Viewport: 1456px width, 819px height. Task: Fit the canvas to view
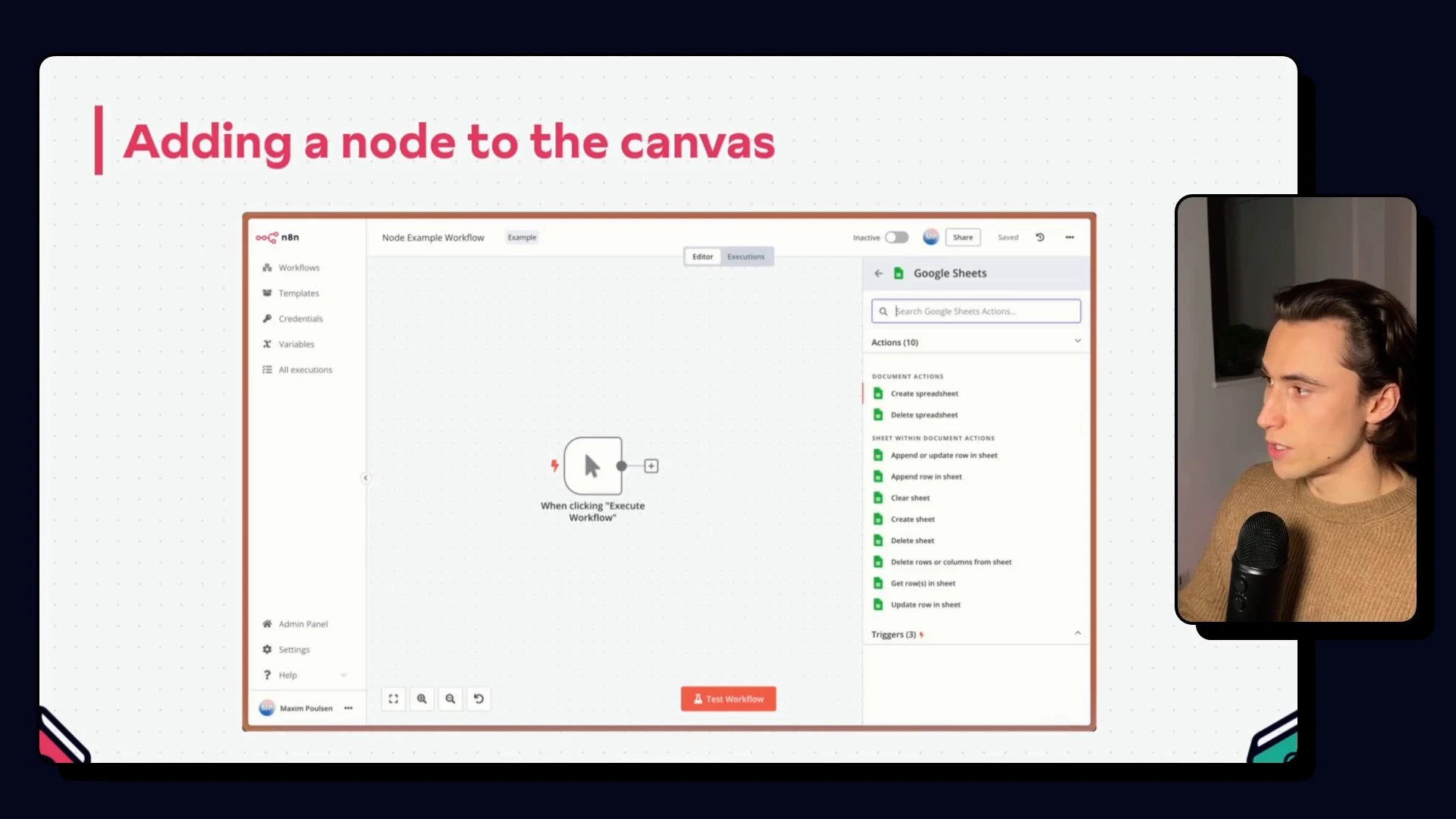pyautogui.click(x=394, y=699)
